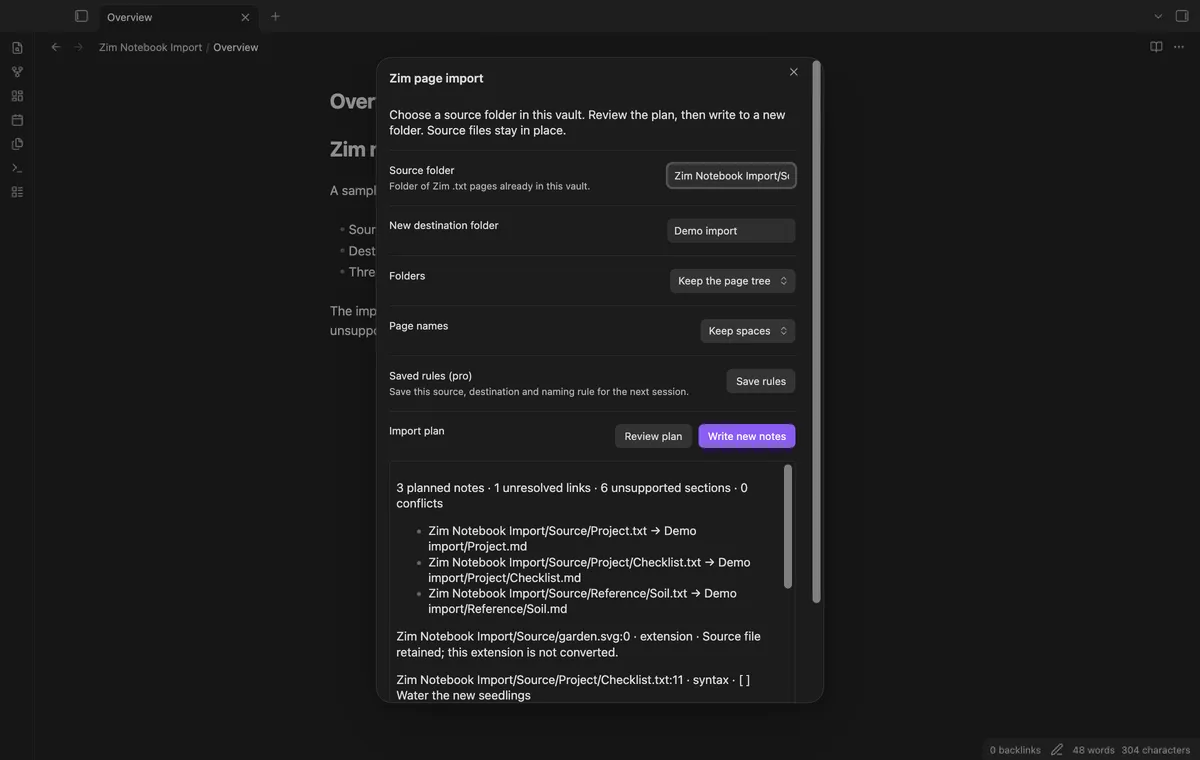The height and width of the screenshot is (760, 1200).
Task: Click the Review plan button
Action: [653, 436]
